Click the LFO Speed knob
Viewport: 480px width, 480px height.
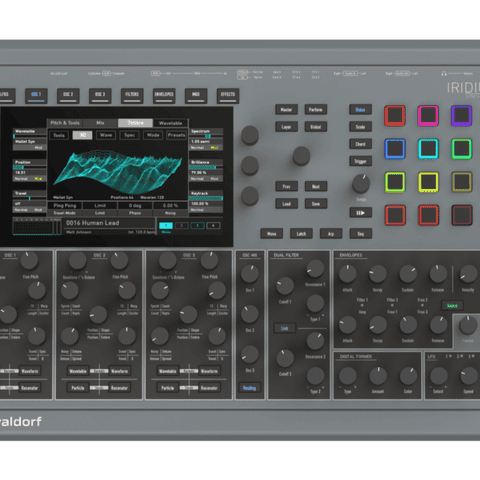tap(469, 376)
